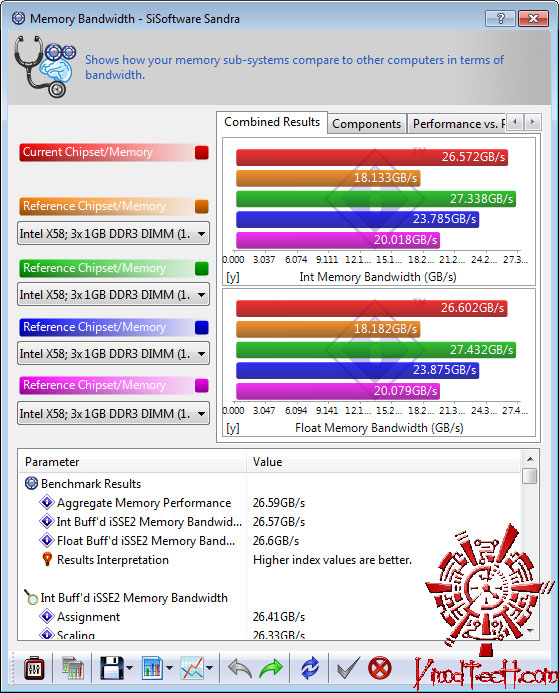Open help with the question mark button

click(500, 19)
